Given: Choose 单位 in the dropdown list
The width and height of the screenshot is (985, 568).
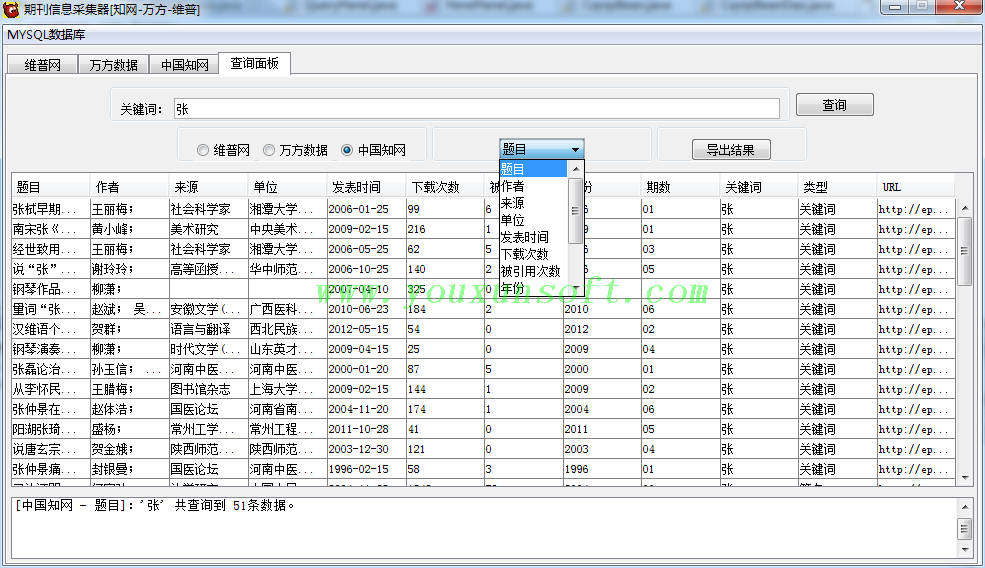Looking at the screenshot, I should [533, 220].
